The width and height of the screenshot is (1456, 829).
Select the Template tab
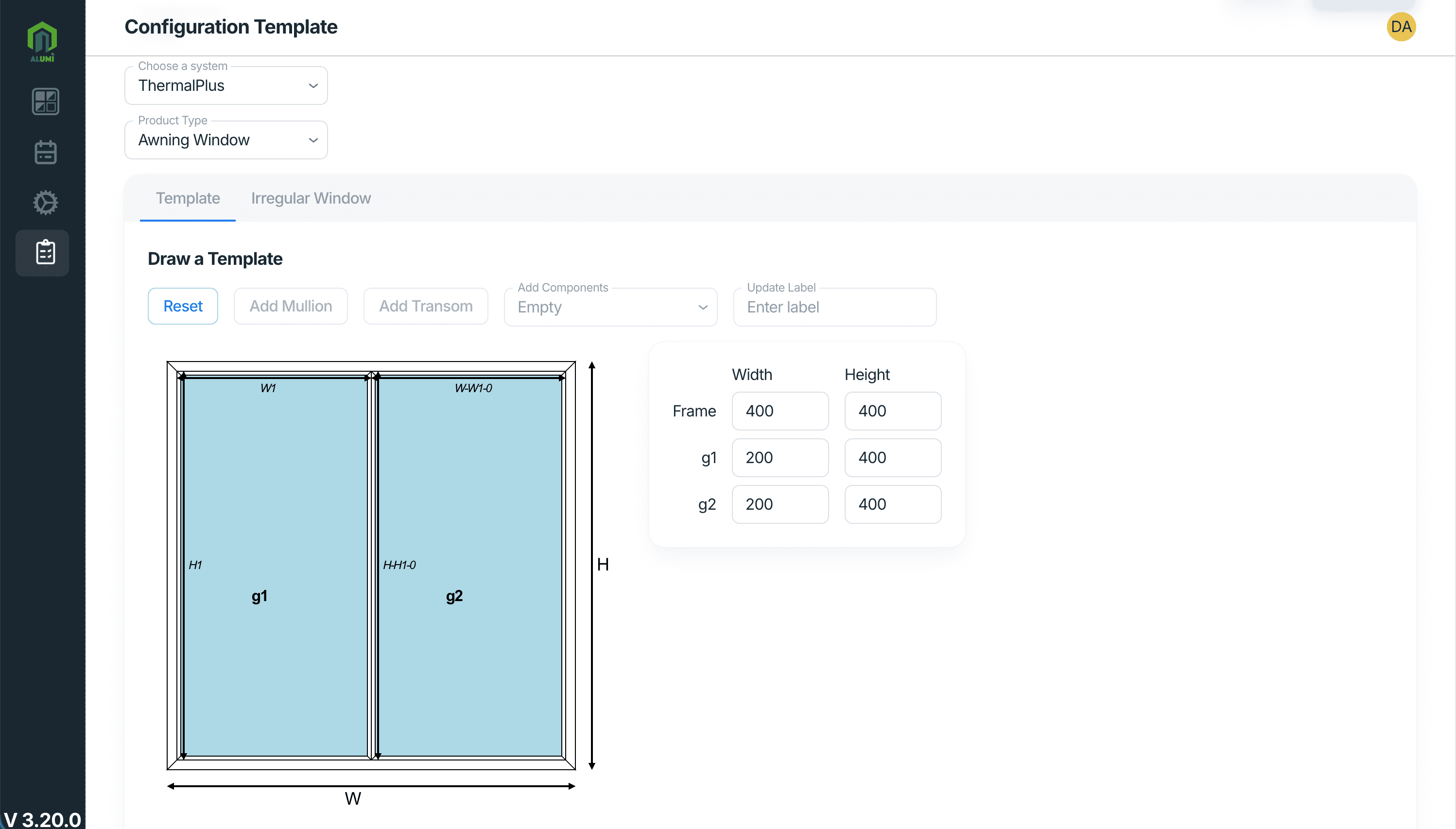tap(188, 198)
